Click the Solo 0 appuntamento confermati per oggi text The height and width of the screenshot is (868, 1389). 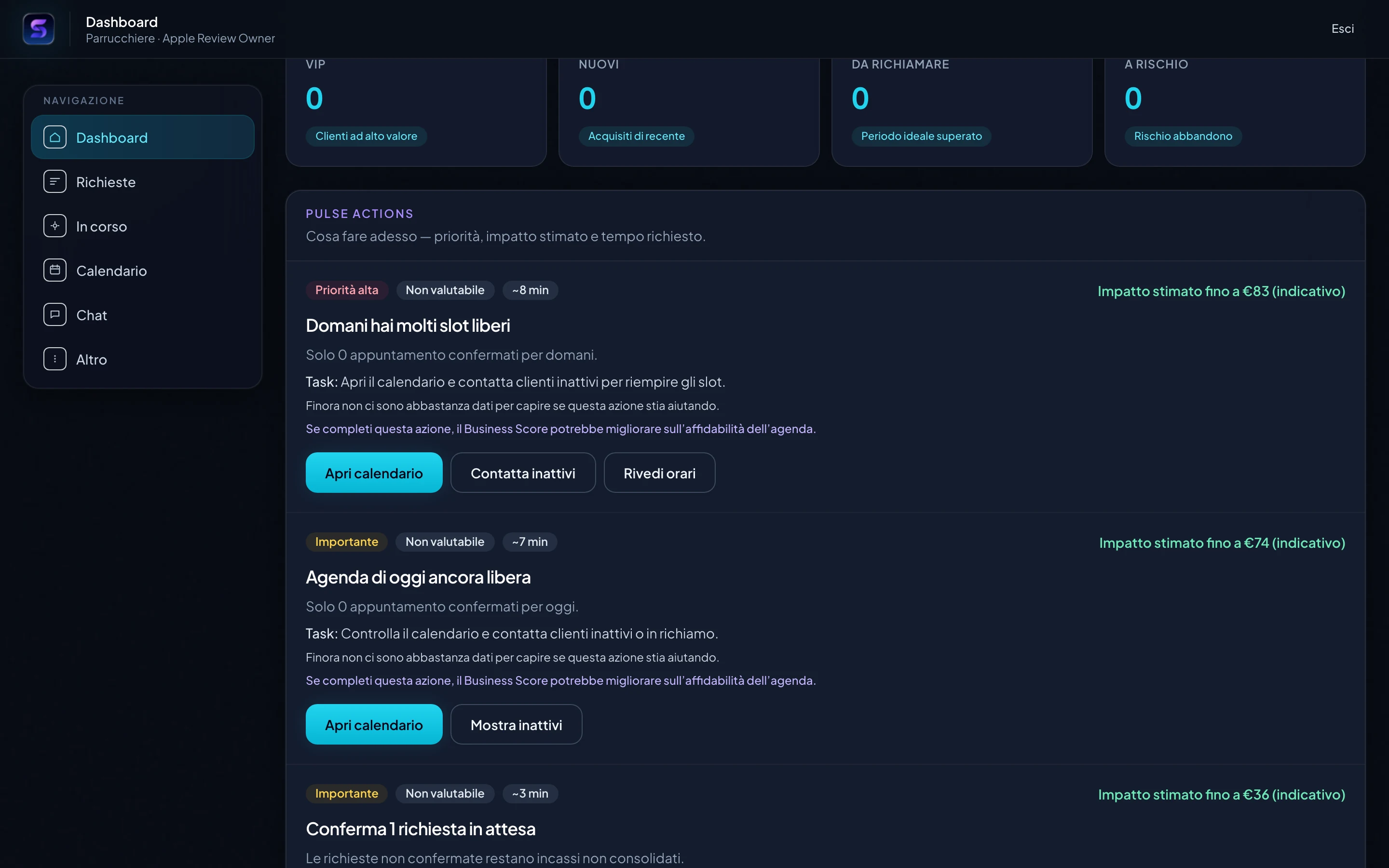[442, 606]
